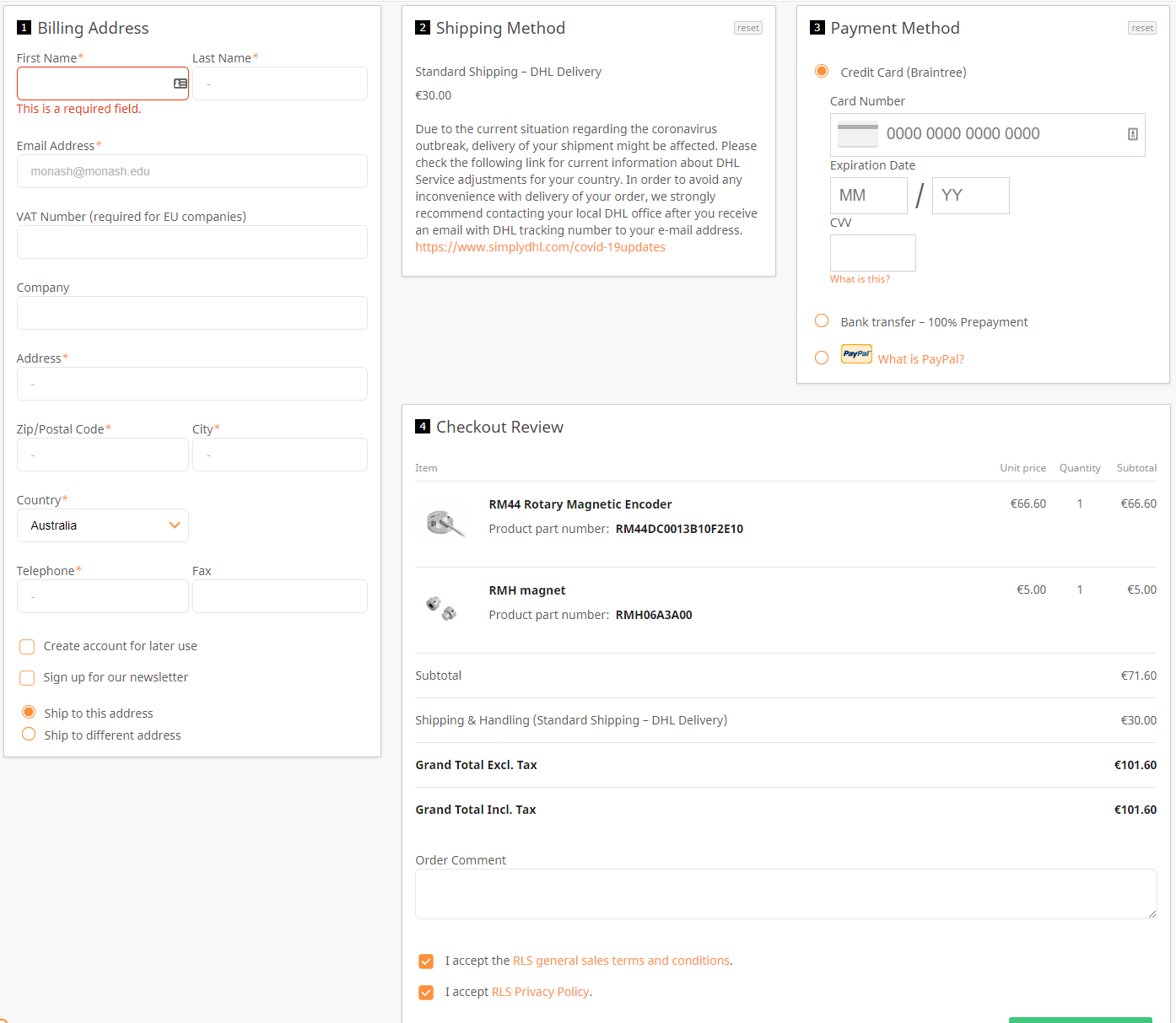Screen dimensions: 1176x1023
Task: Click into the Order Comment text area
Action: pos(785,894)
